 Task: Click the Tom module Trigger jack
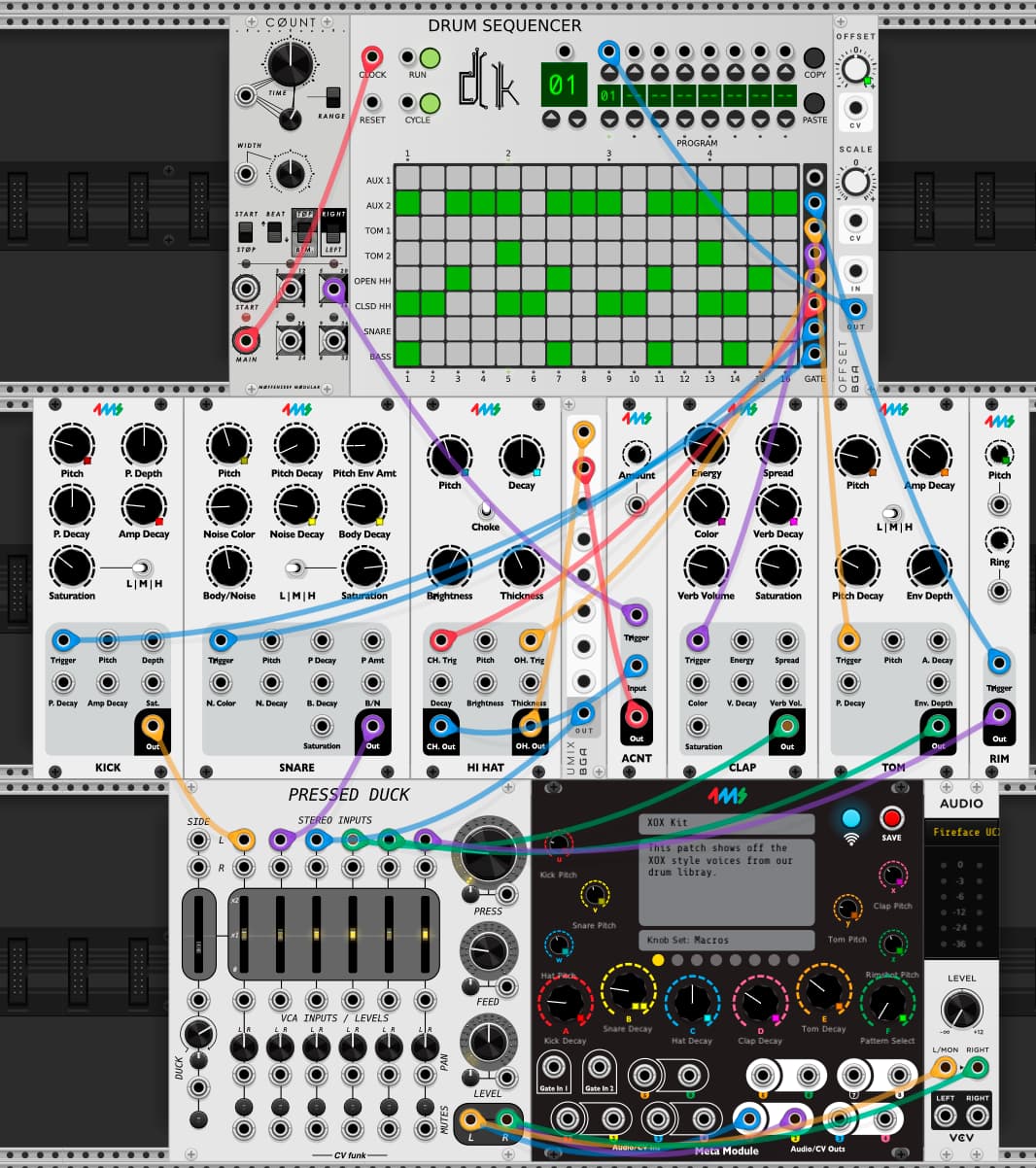(x=848, y=640)
